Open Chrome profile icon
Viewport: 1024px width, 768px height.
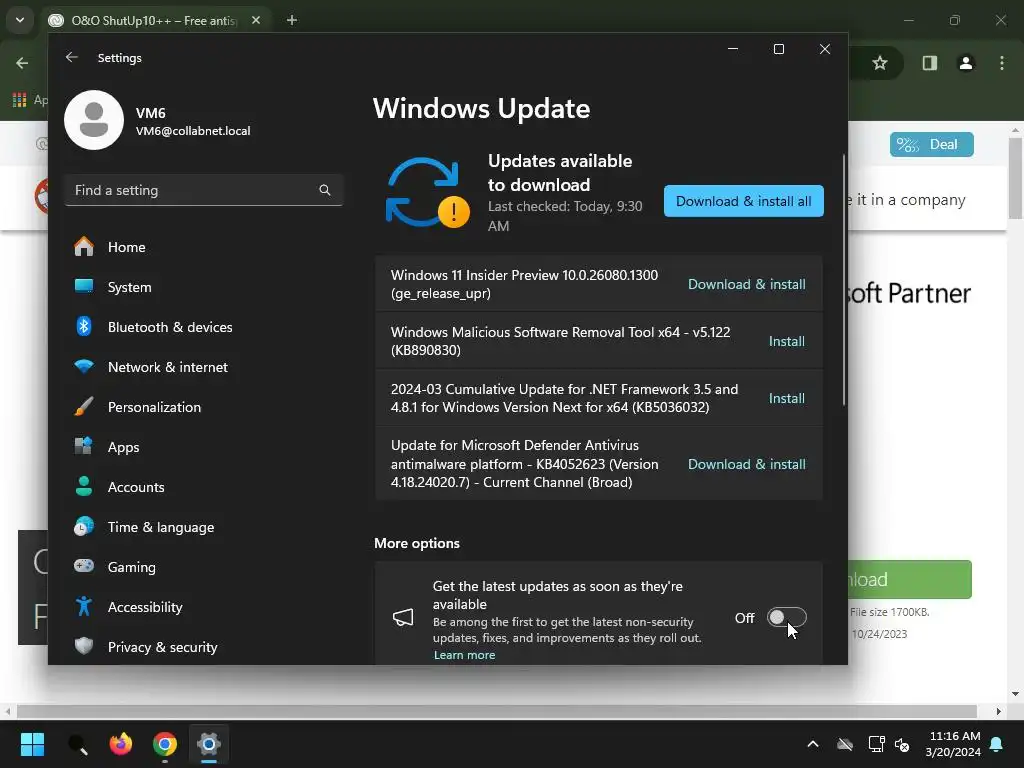coord(966,63)
